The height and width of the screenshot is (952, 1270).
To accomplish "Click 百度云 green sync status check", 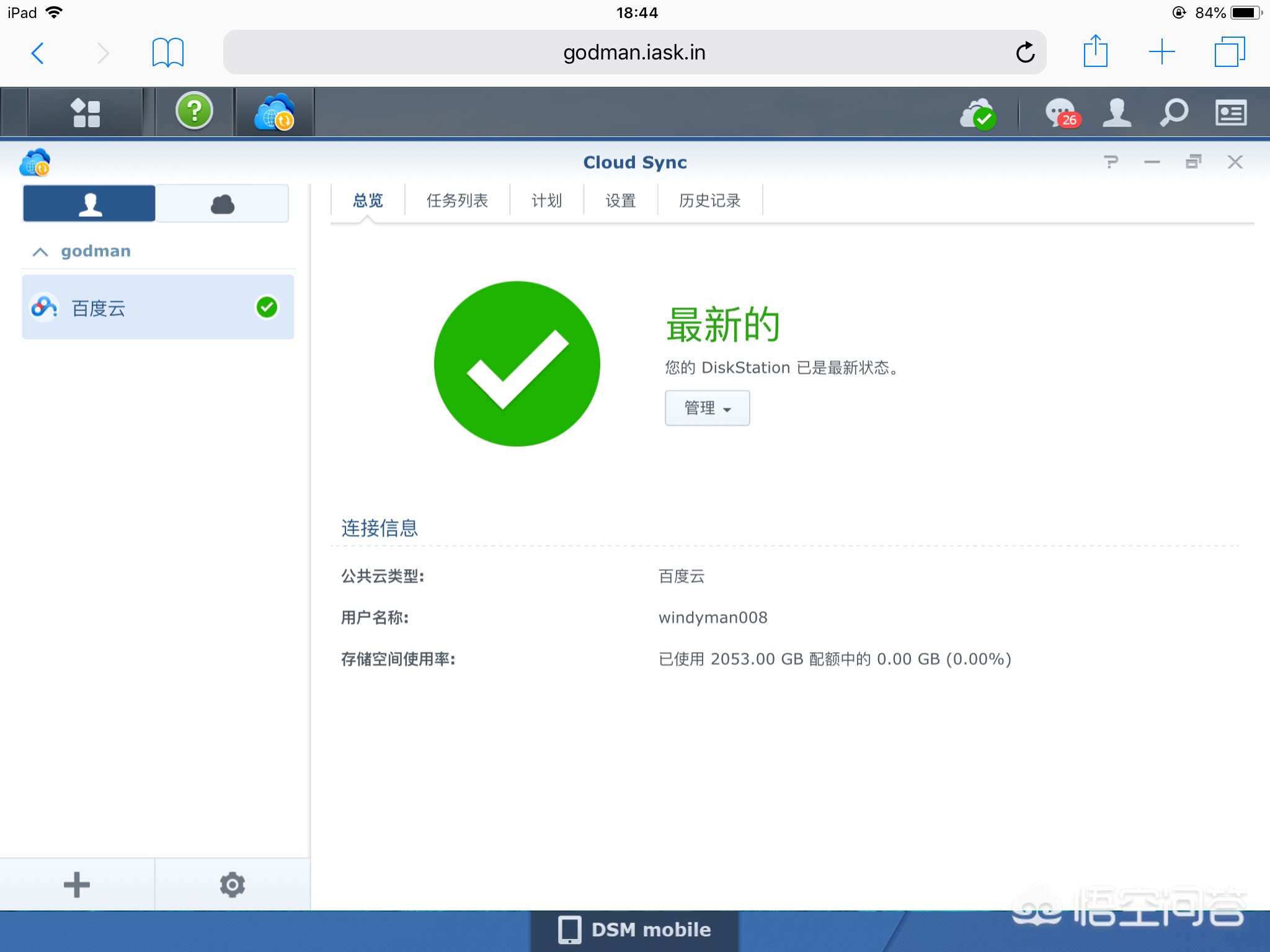I will (x=267, y=307).
